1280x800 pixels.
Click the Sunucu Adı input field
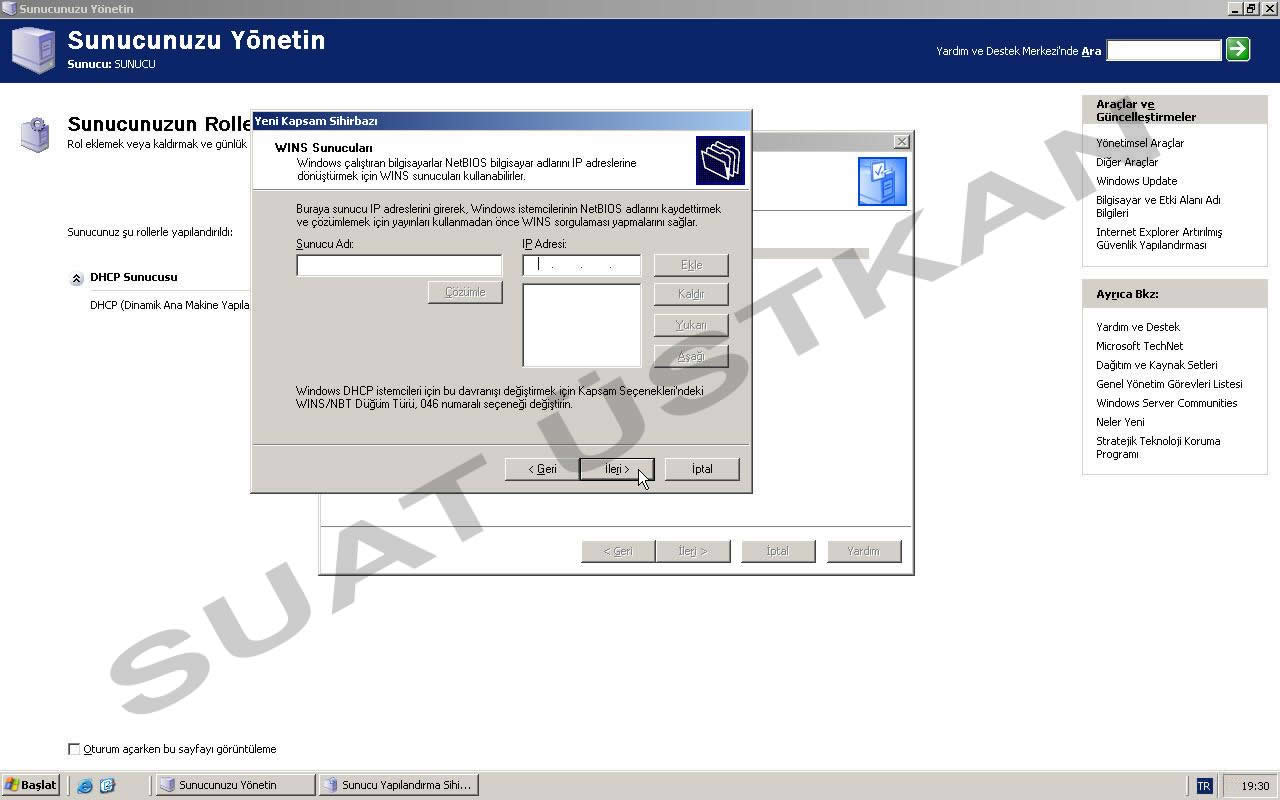coord(399,265)
